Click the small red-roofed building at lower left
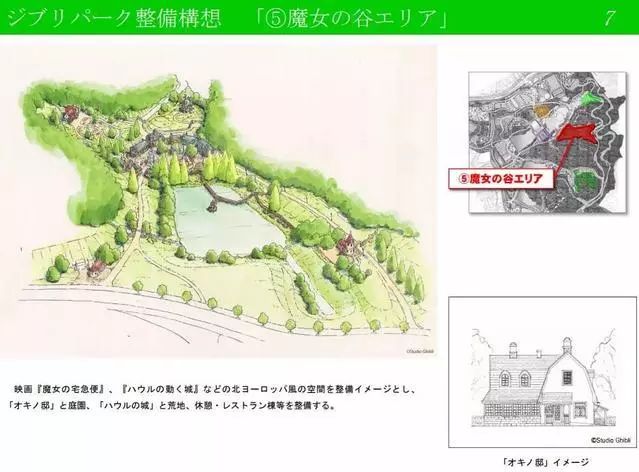This screenshot has width=639, height=472. 95,269
